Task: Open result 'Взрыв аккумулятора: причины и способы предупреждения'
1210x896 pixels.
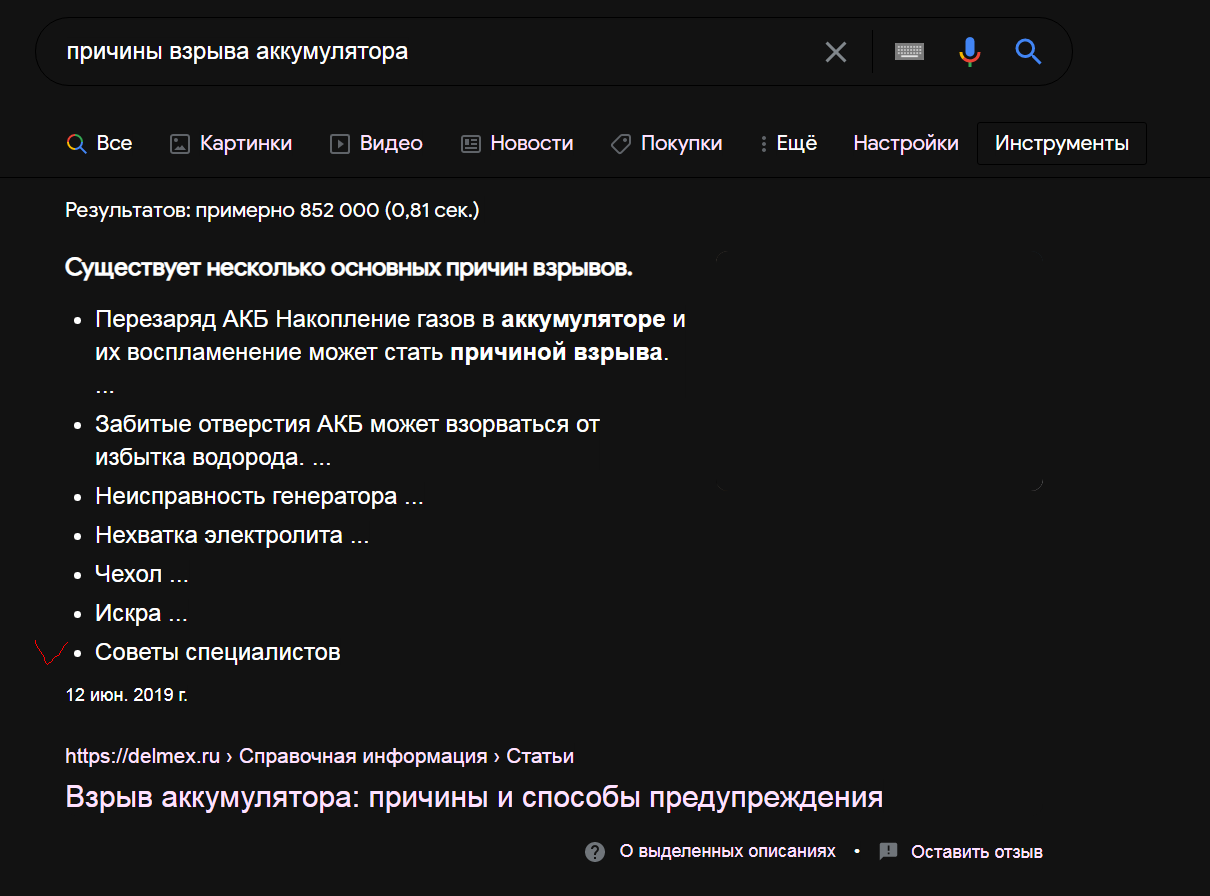Action: click(x=474, y=798)
